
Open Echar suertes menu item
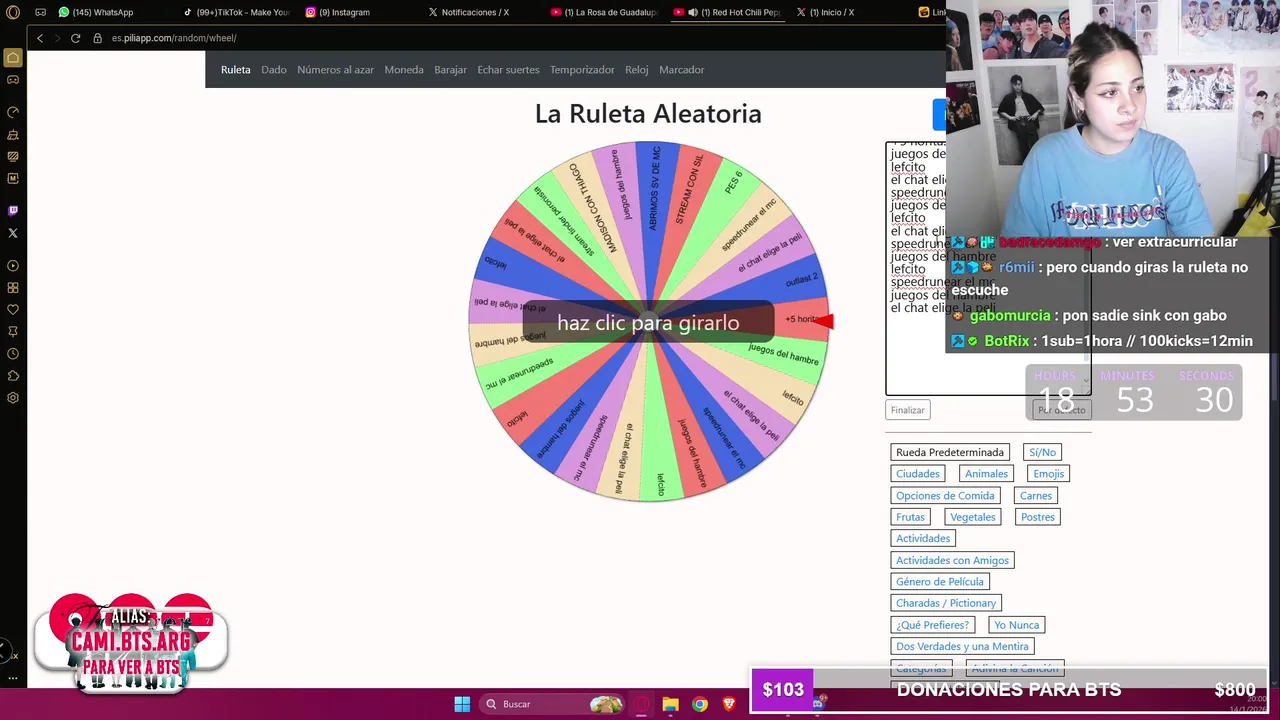point(508,70)
